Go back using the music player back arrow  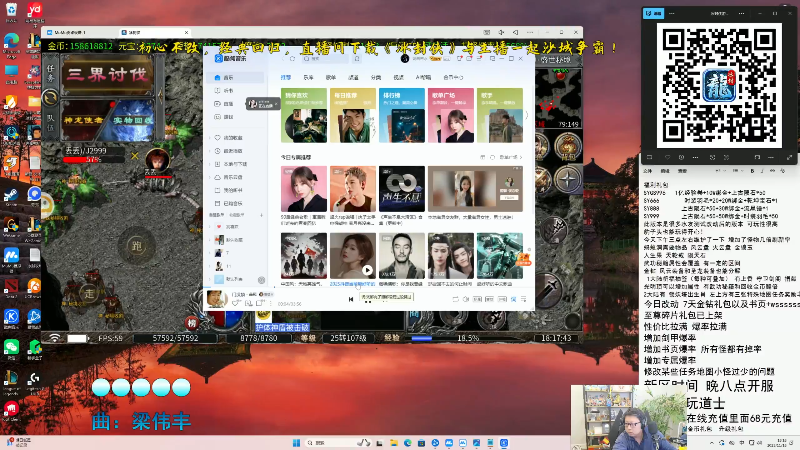point(283,59)
